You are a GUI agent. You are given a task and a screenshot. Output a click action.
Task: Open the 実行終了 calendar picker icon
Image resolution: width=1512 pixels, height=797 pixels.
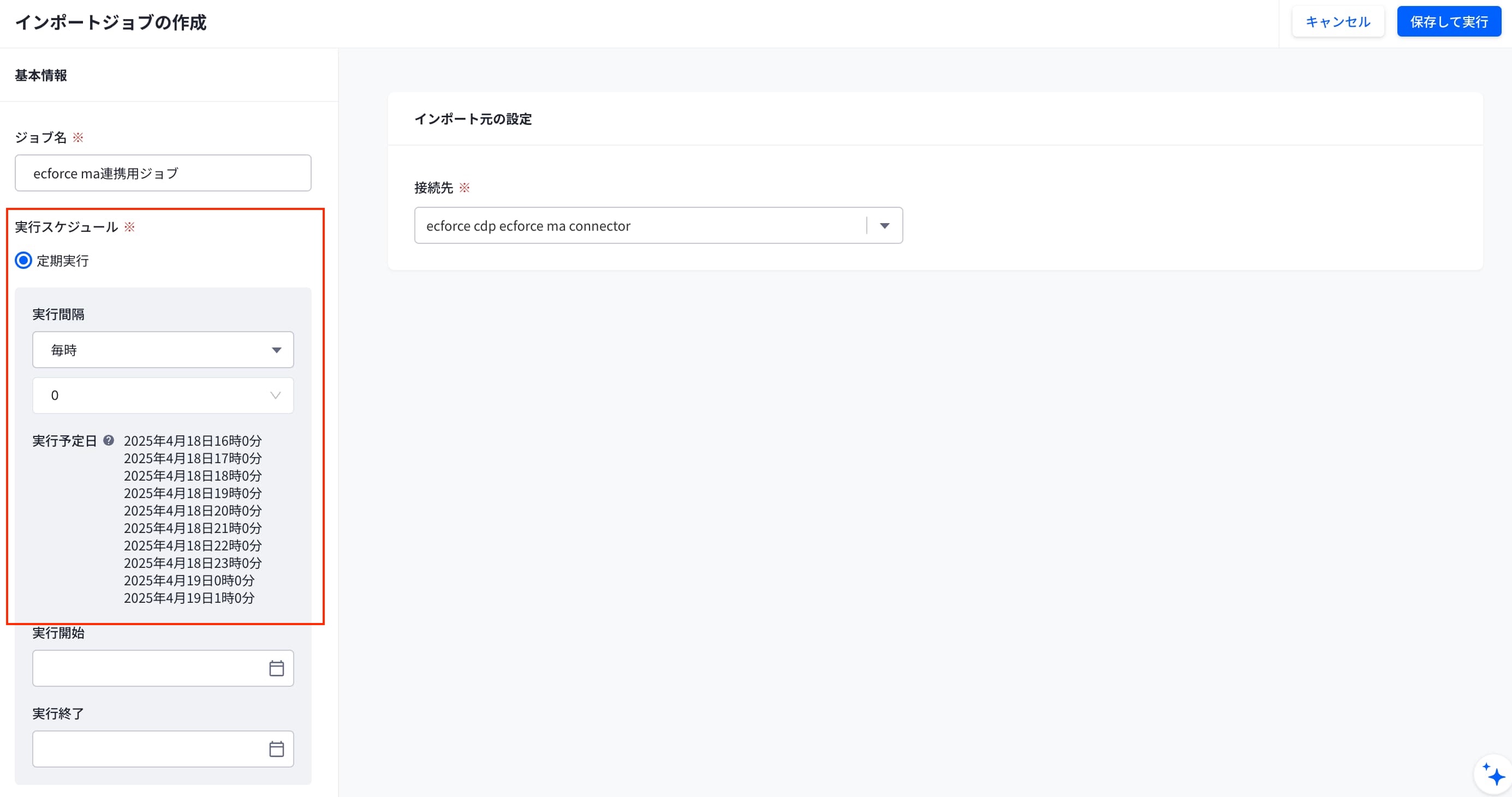point(276,749)
